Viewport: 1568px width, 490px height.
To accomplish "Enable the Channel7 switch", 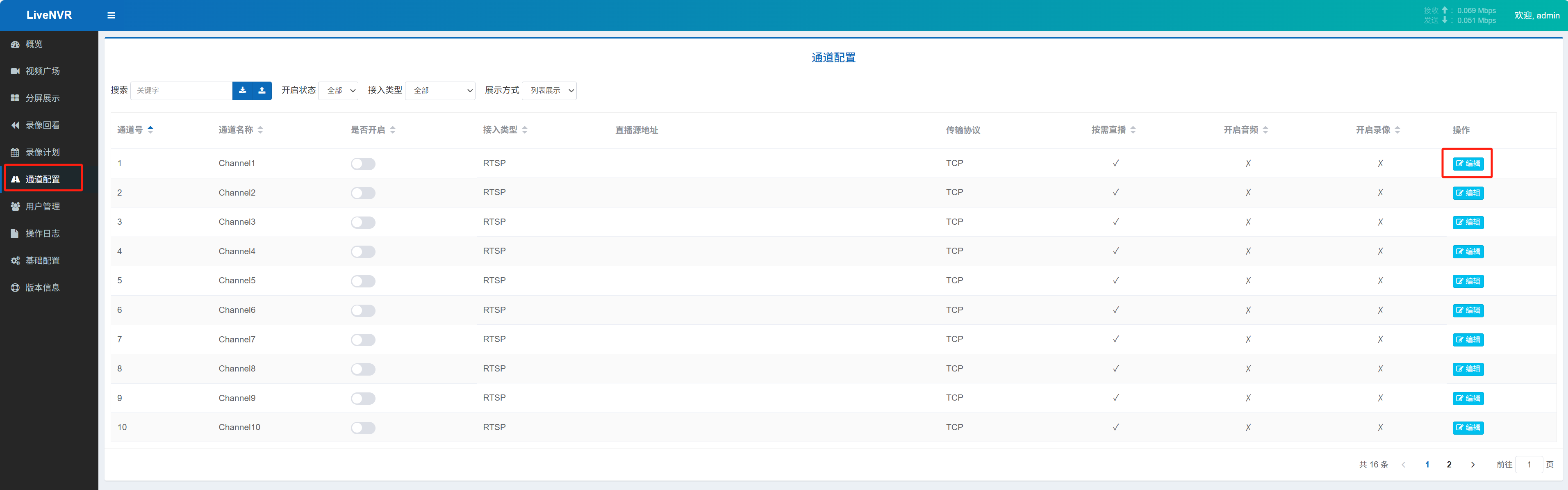I will (x=363, y=340).
